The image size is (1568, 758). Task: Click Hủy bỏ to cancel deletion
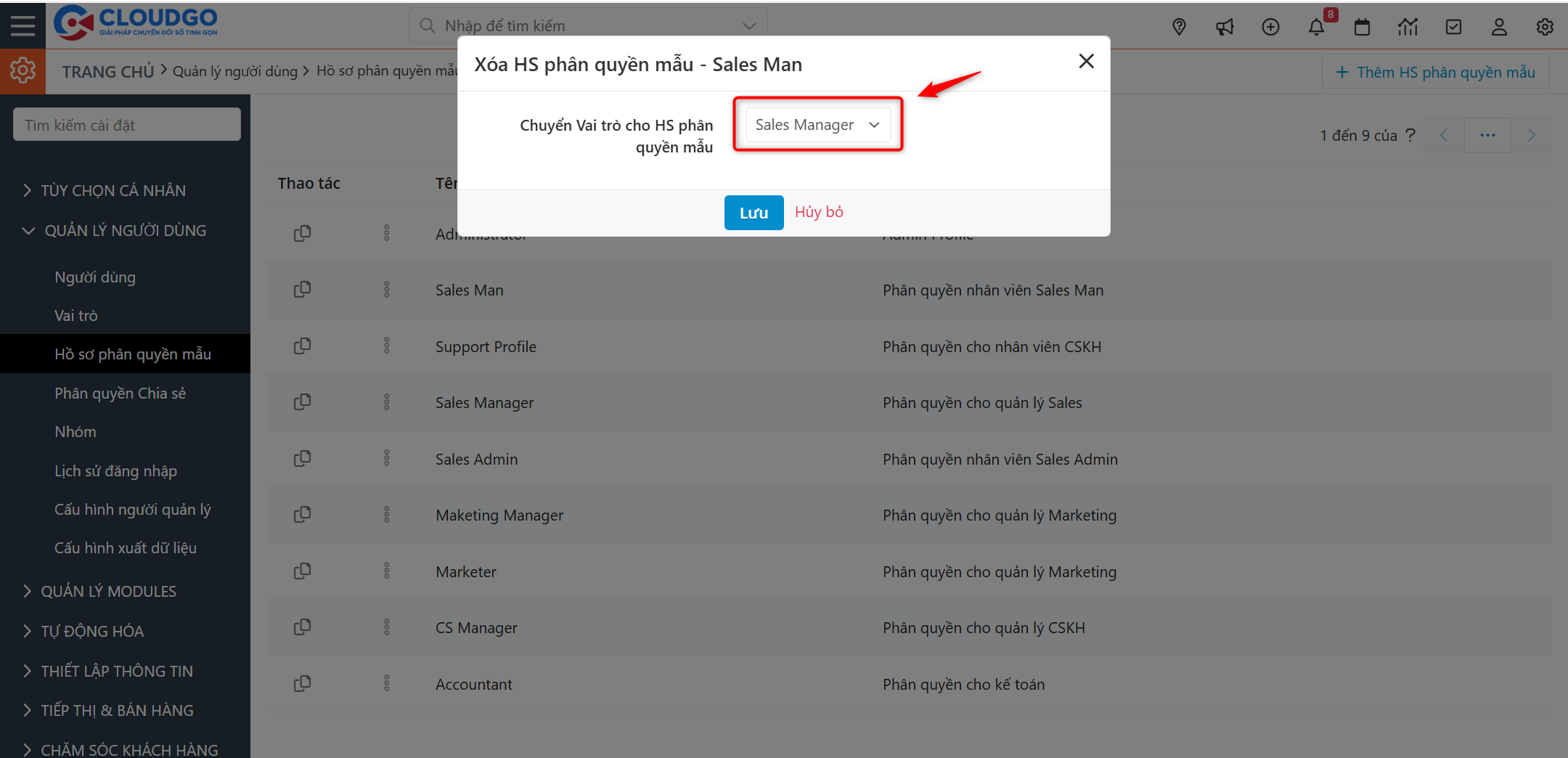click(819, 212)
